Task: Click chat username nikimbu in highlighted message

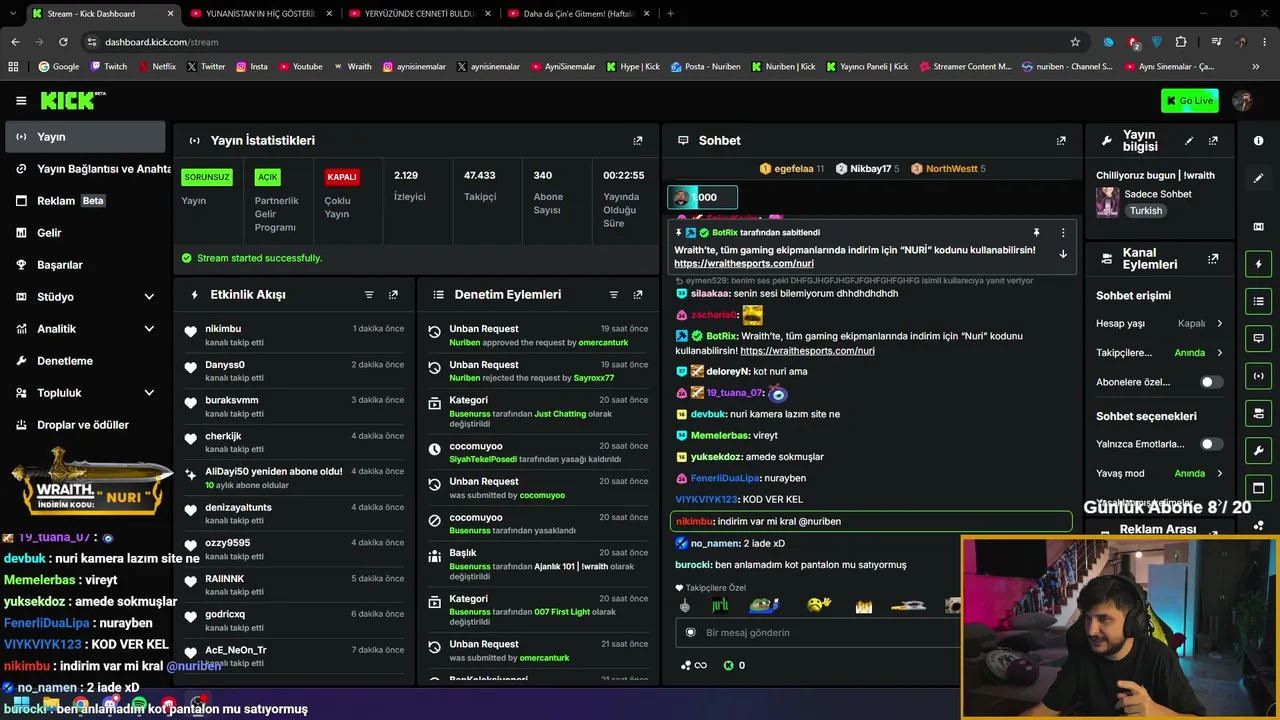Action: point(695,522)
